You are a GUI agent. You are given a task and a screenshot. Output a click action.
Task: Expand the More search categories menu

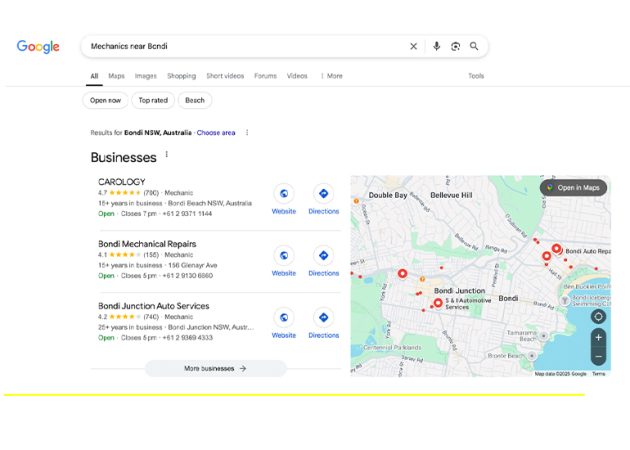332,76
